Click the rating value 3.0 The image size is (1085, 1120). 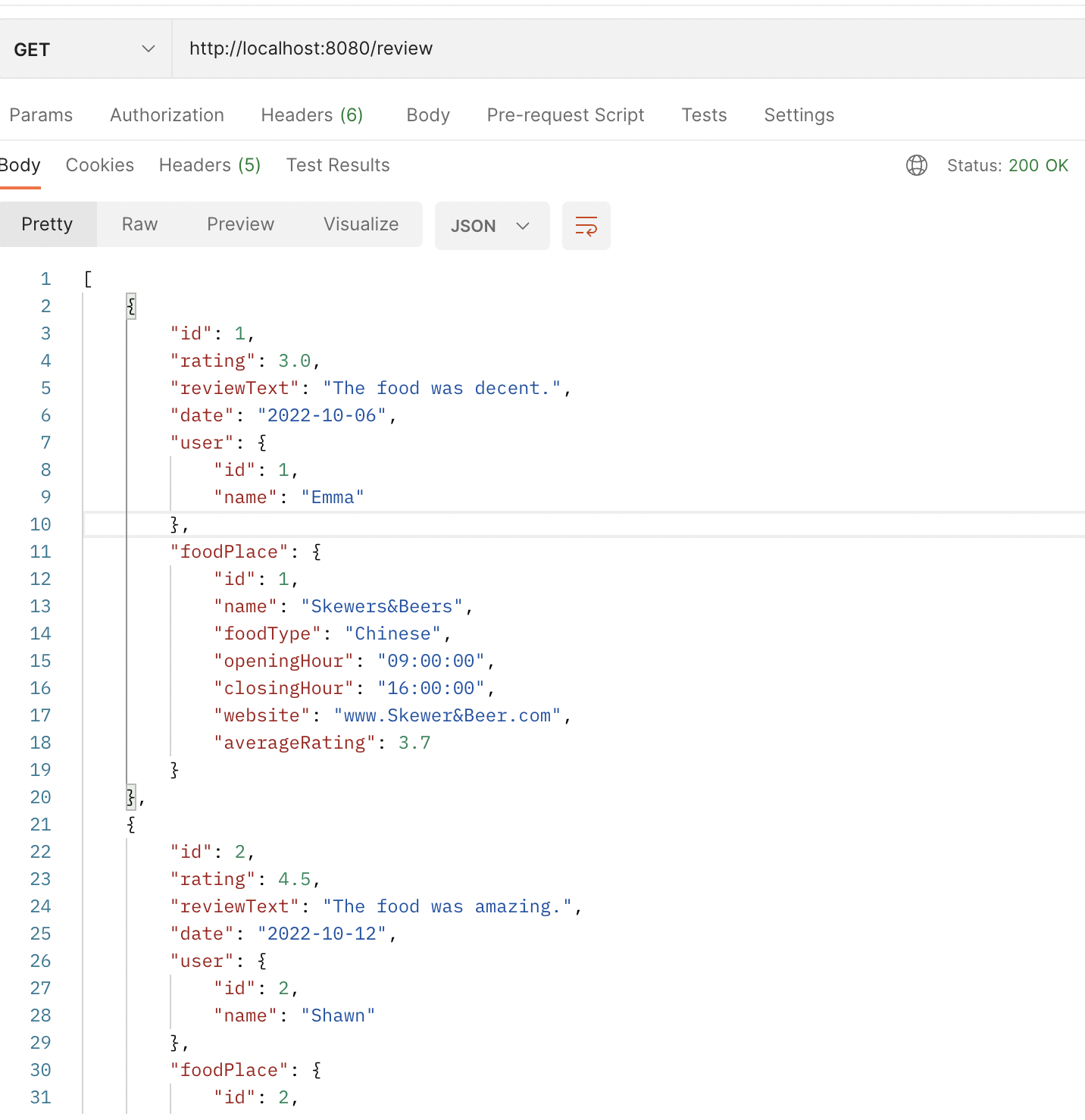(x=295, y=361)
